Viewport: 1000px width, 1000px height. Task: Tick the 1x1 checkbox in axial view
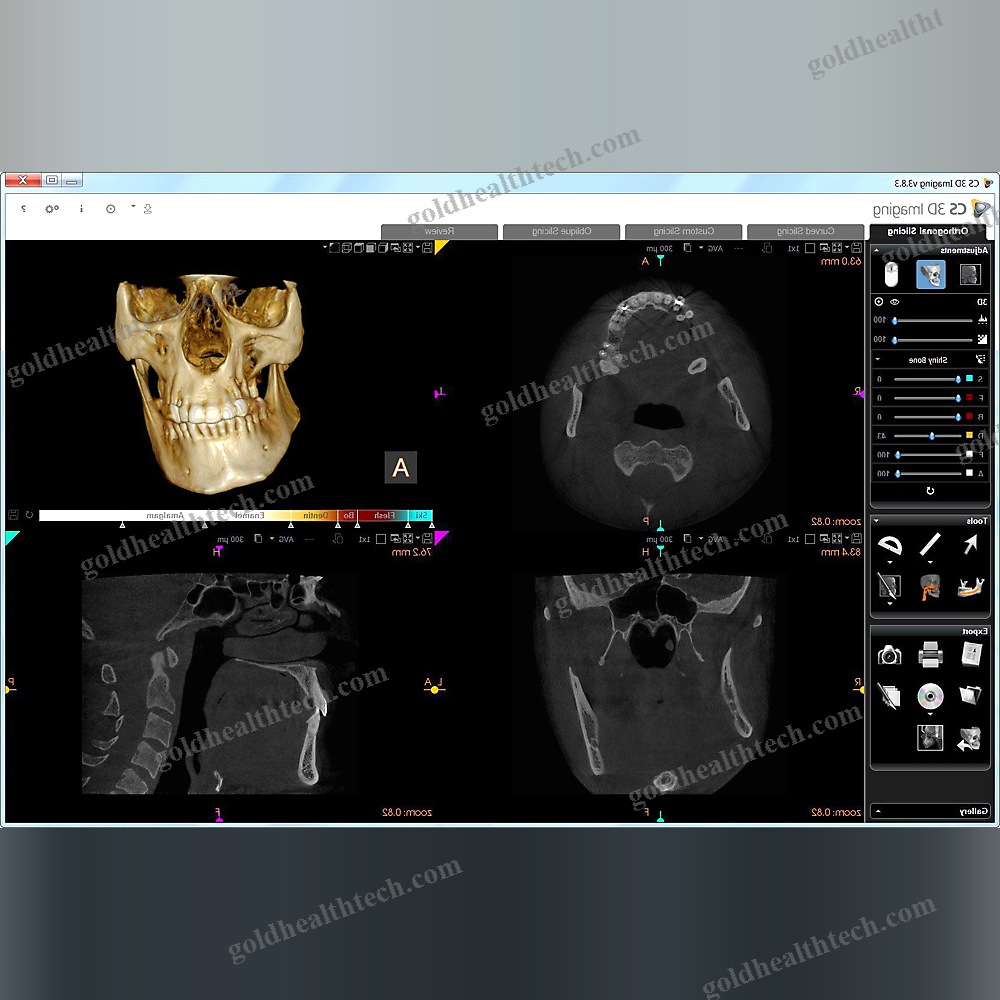809,248
